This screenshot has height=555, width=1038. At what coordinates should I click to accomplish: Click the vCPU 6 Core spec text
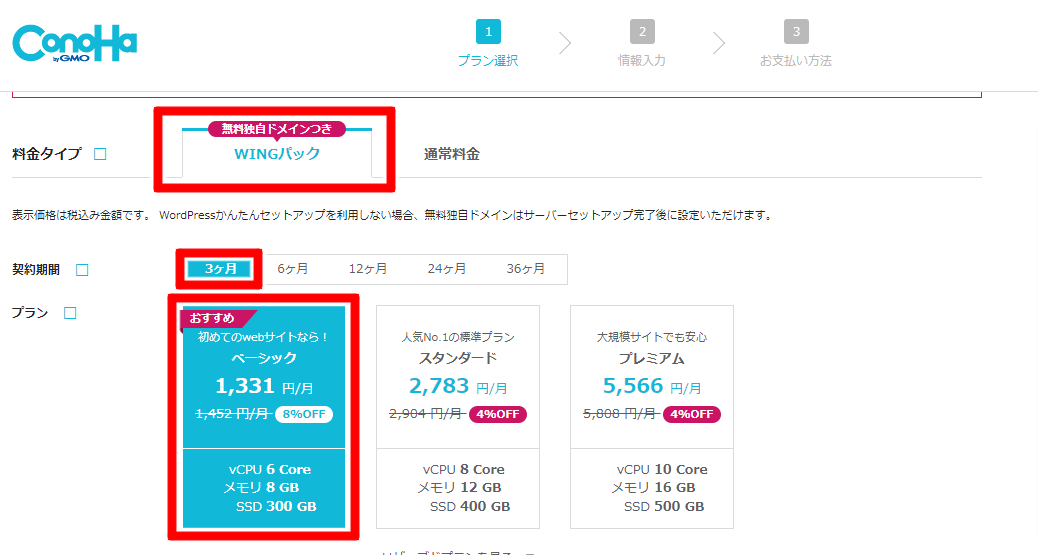click(x=270, y=470)
